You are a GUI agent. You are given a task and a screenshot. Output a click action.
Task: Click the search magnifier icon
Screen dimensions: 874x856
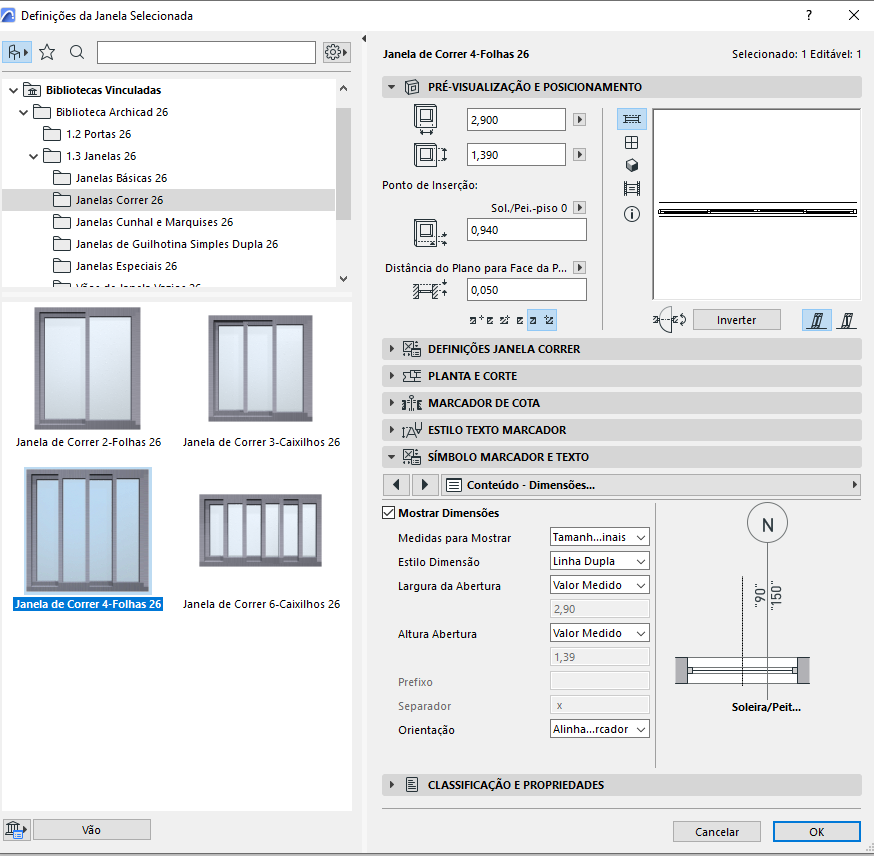click(x=77, y=52)
